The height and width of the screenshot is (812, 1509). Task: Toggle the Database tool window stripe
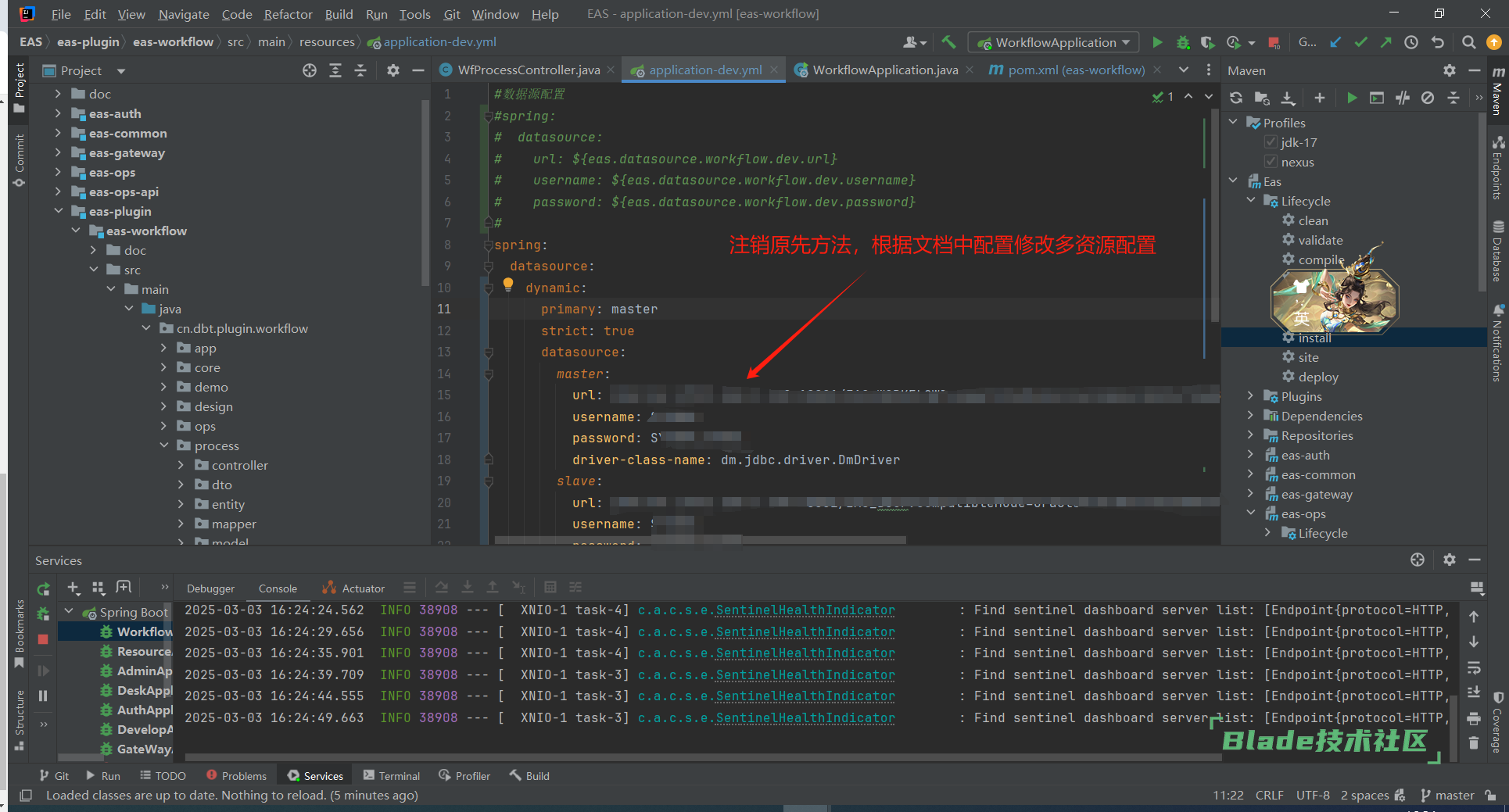pyautogui.click(x=1497, y=251)
